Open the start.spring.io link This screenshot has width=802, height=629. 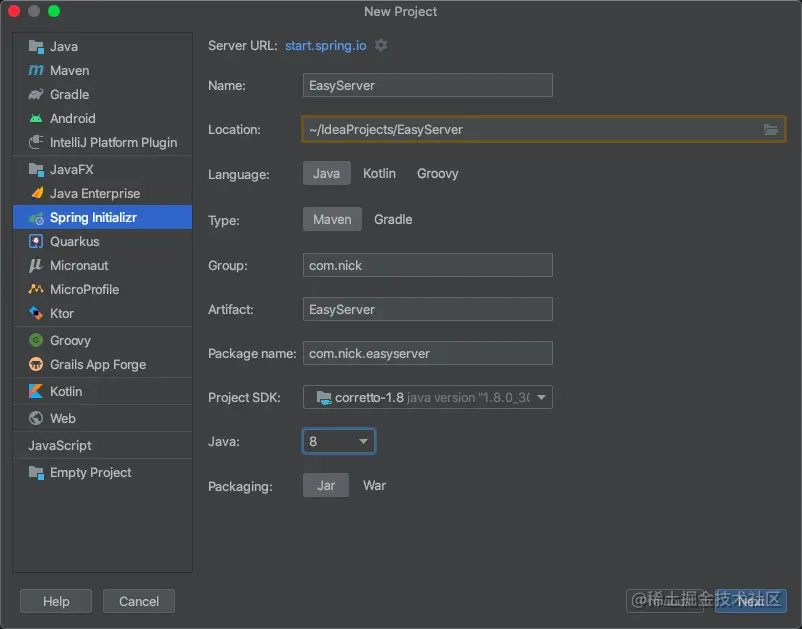pyautogui.click(x=325, y=46)
